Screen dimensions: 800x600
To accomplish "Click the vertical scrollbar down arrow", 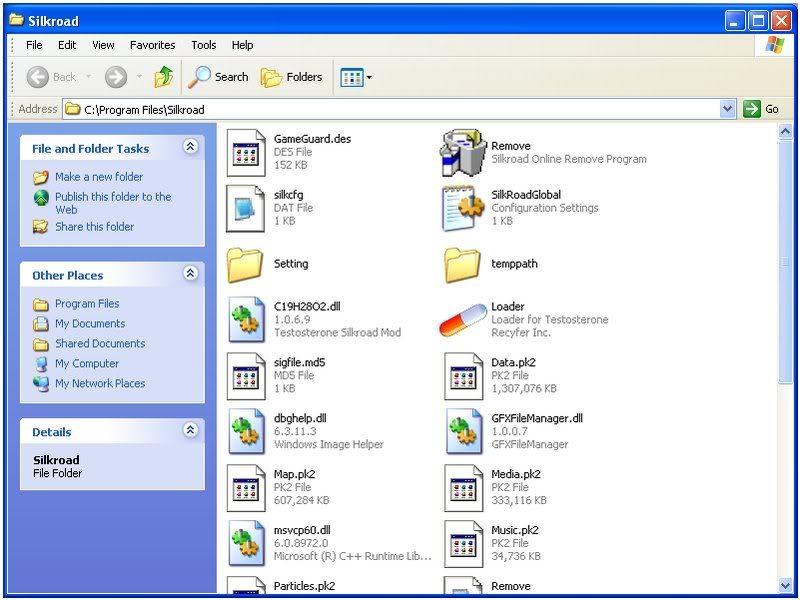I will point(785,585).
